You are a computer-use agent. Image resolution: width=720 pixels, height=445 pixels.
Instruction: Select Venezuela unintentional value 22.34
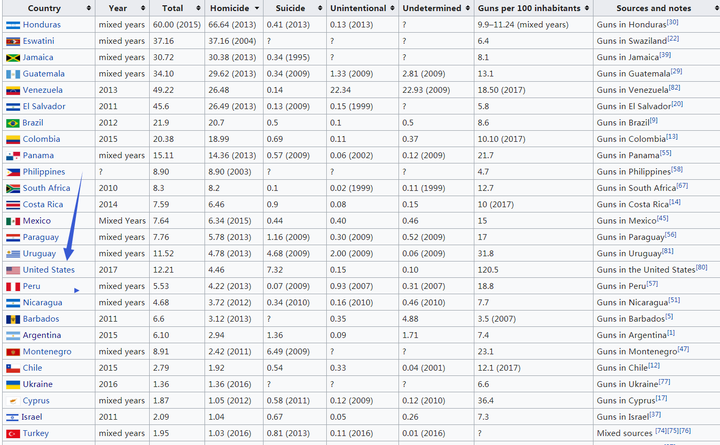pyautogui.click(x=340, y=90)
